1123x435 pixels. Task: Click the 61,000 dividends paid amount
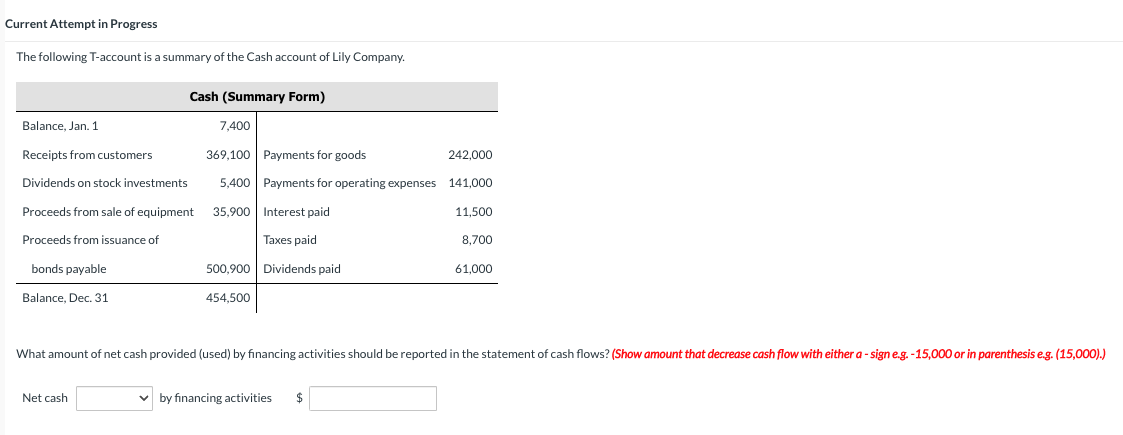pyautogui.click(x=473, y=269)
